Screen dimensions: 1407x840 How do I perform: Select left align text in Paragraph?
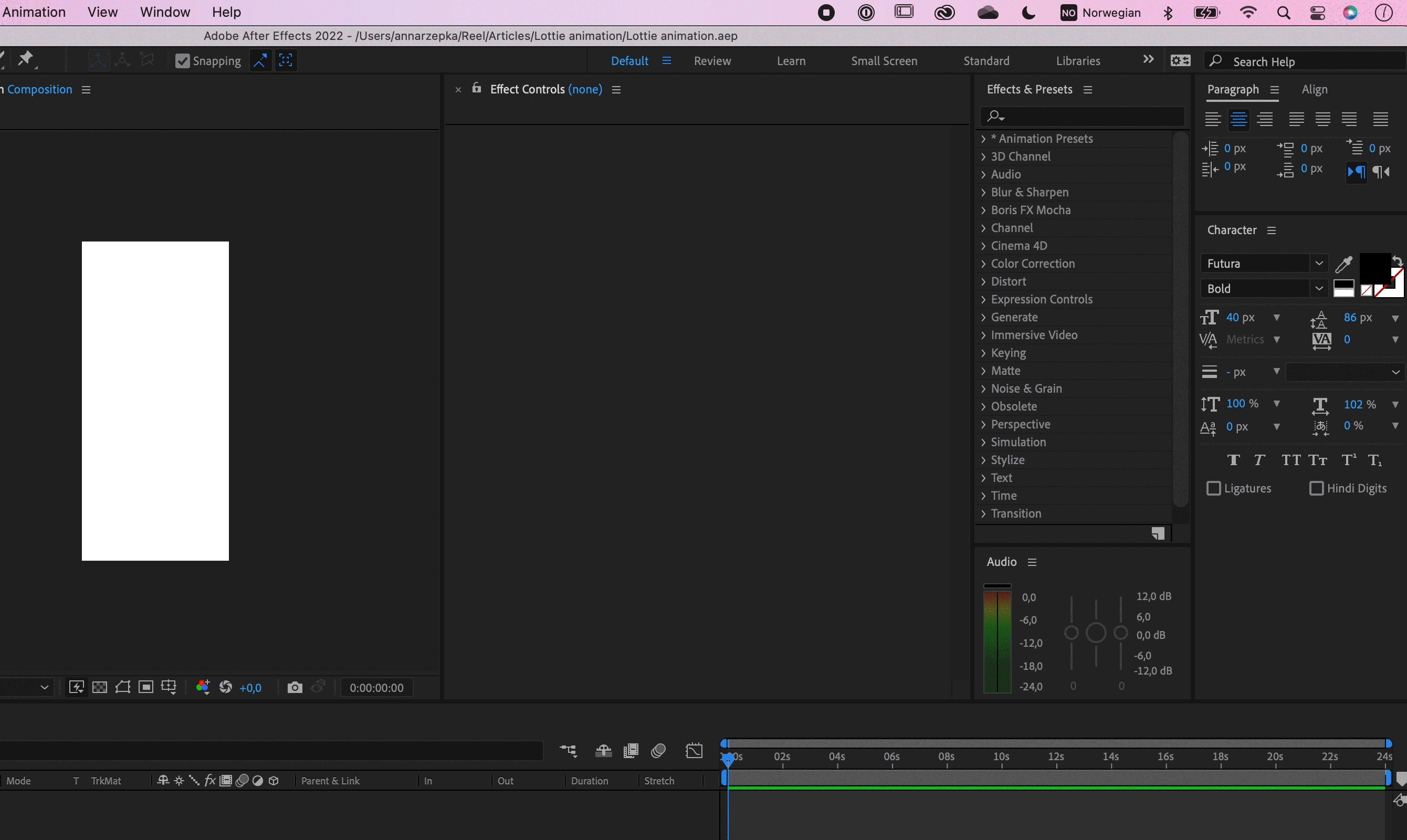1212,119
